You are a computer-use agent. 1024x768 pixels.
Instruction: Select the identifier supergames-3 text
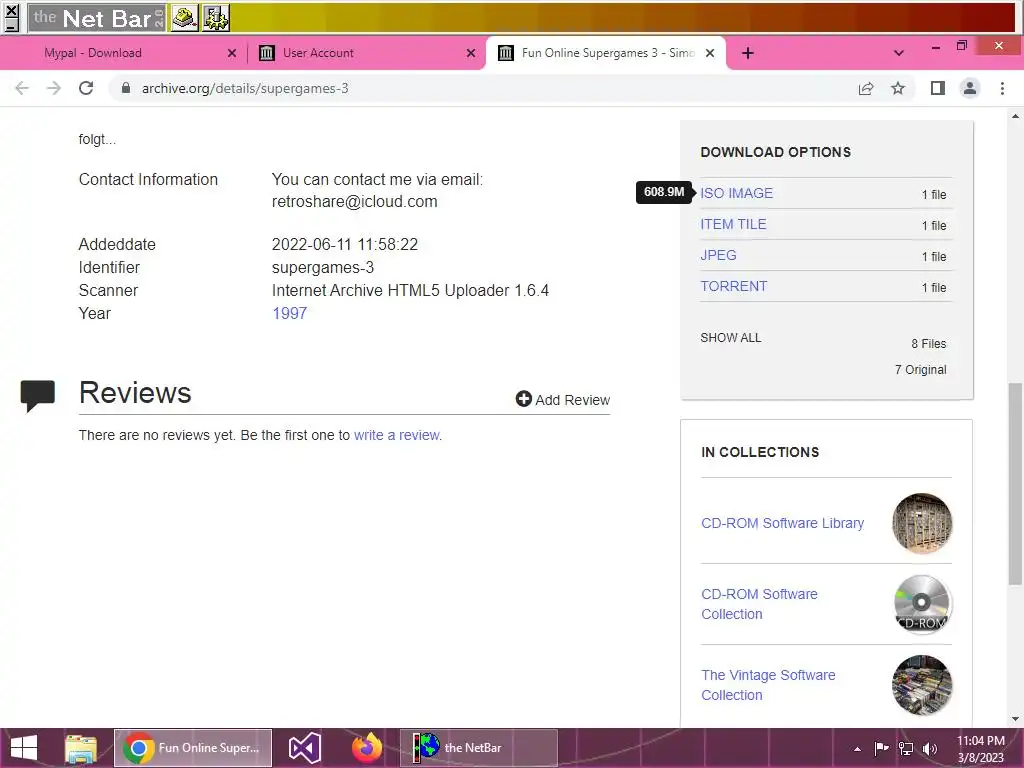tap(323, 268)
